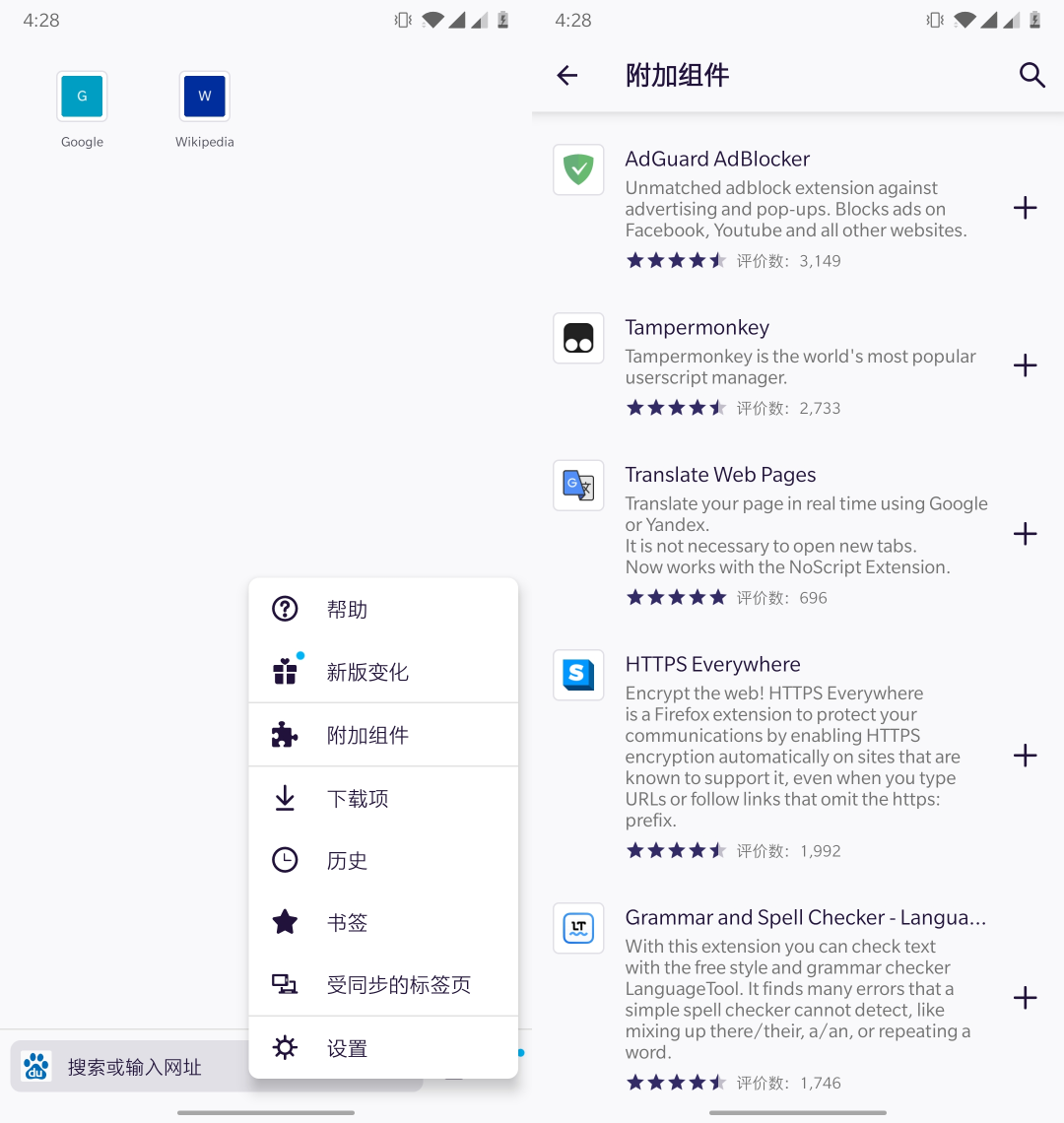The height and width of the screenshot is (1123, 1064).
Task: Tap the Baidu search engine icon
Action: (x=35, y=1067)
